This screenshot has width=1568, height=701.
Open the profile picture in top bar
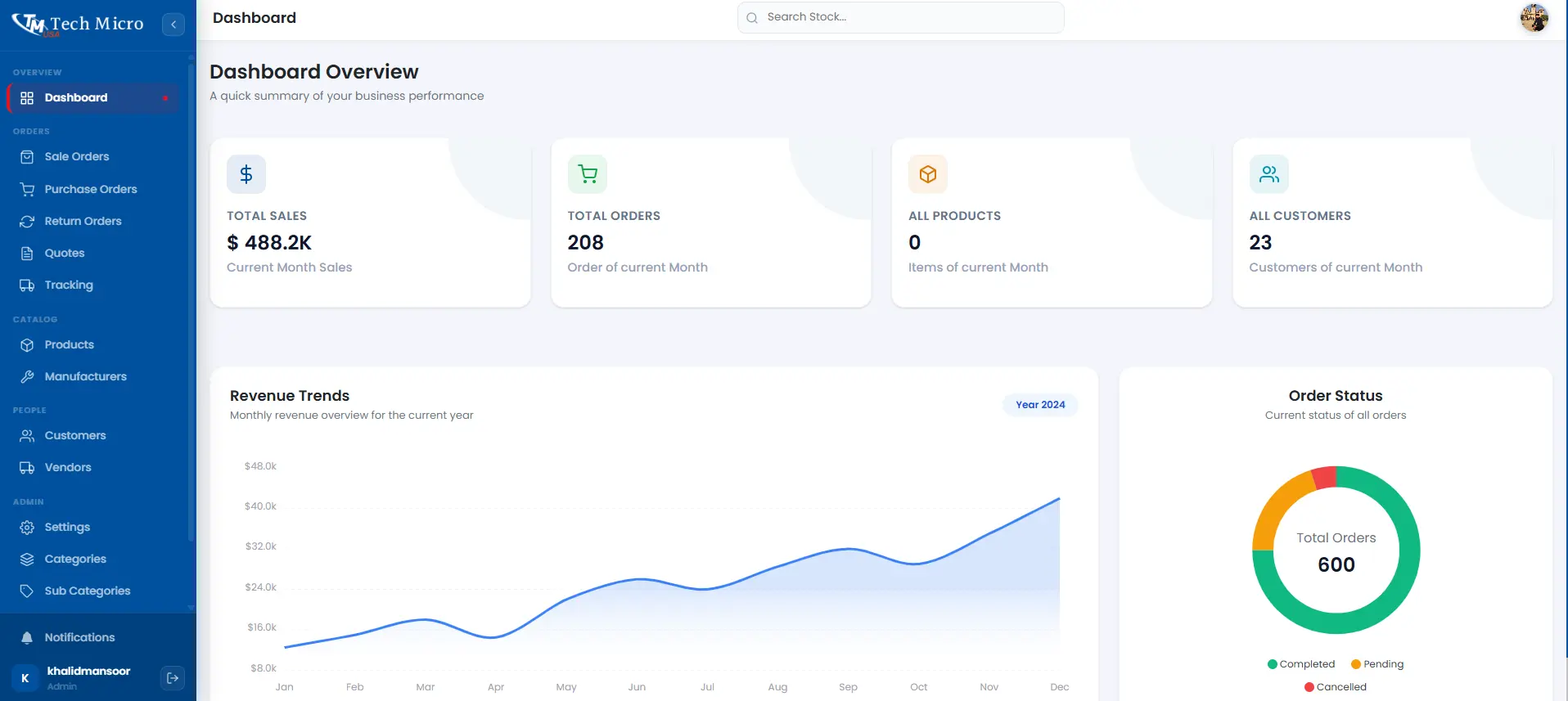point(1534,17)
